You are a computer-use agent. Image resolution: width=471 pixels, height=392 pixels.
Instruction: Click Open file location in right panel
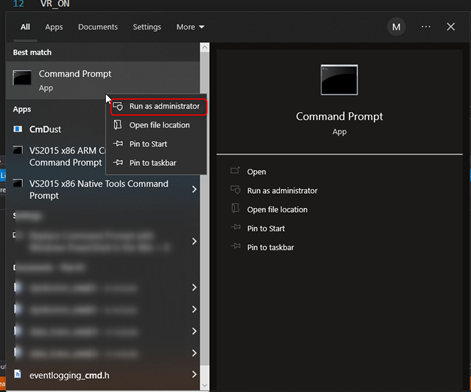277,210
